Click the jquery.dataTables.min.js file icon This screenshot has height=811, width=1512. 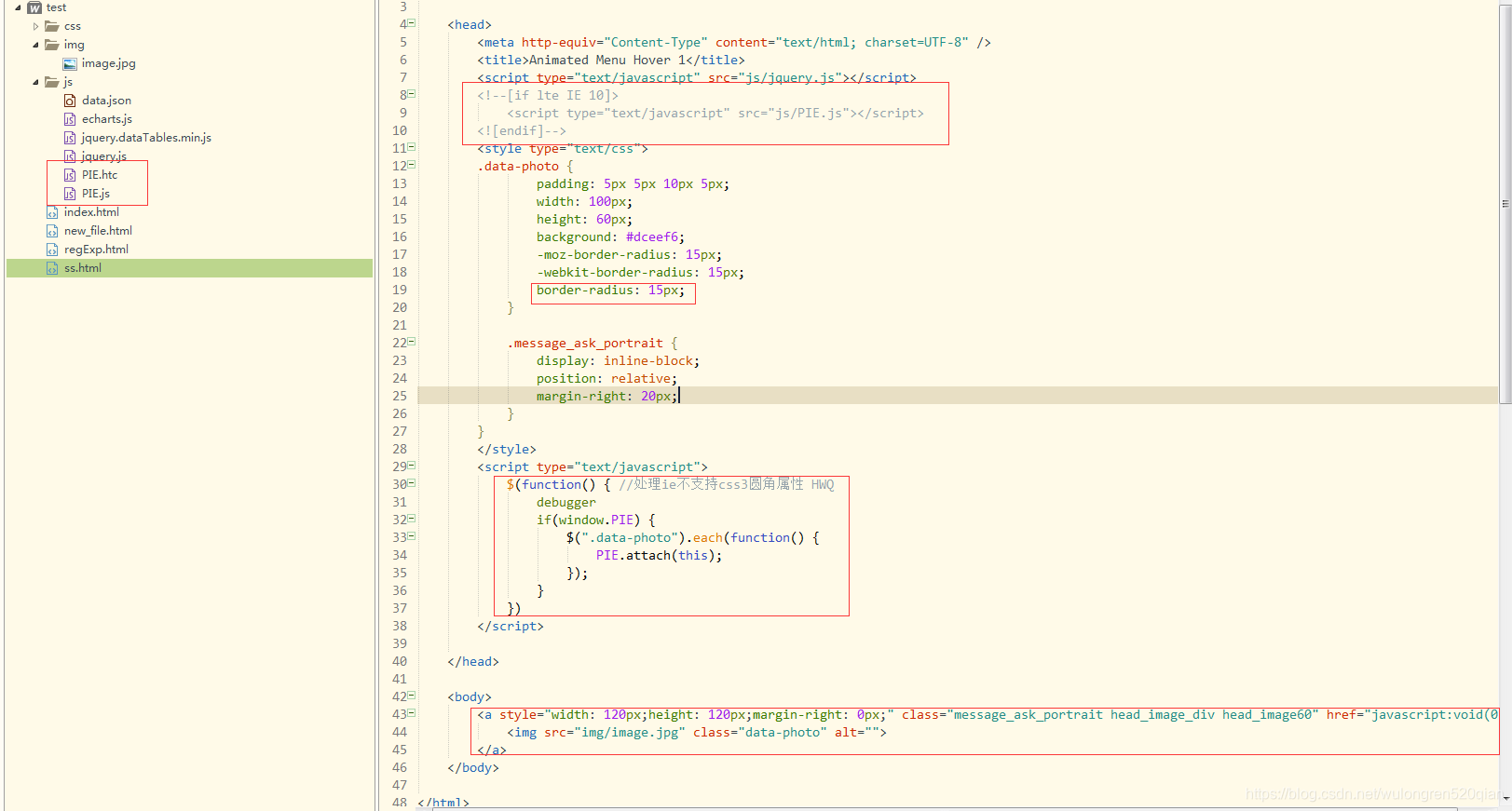(x=70, y=138)
